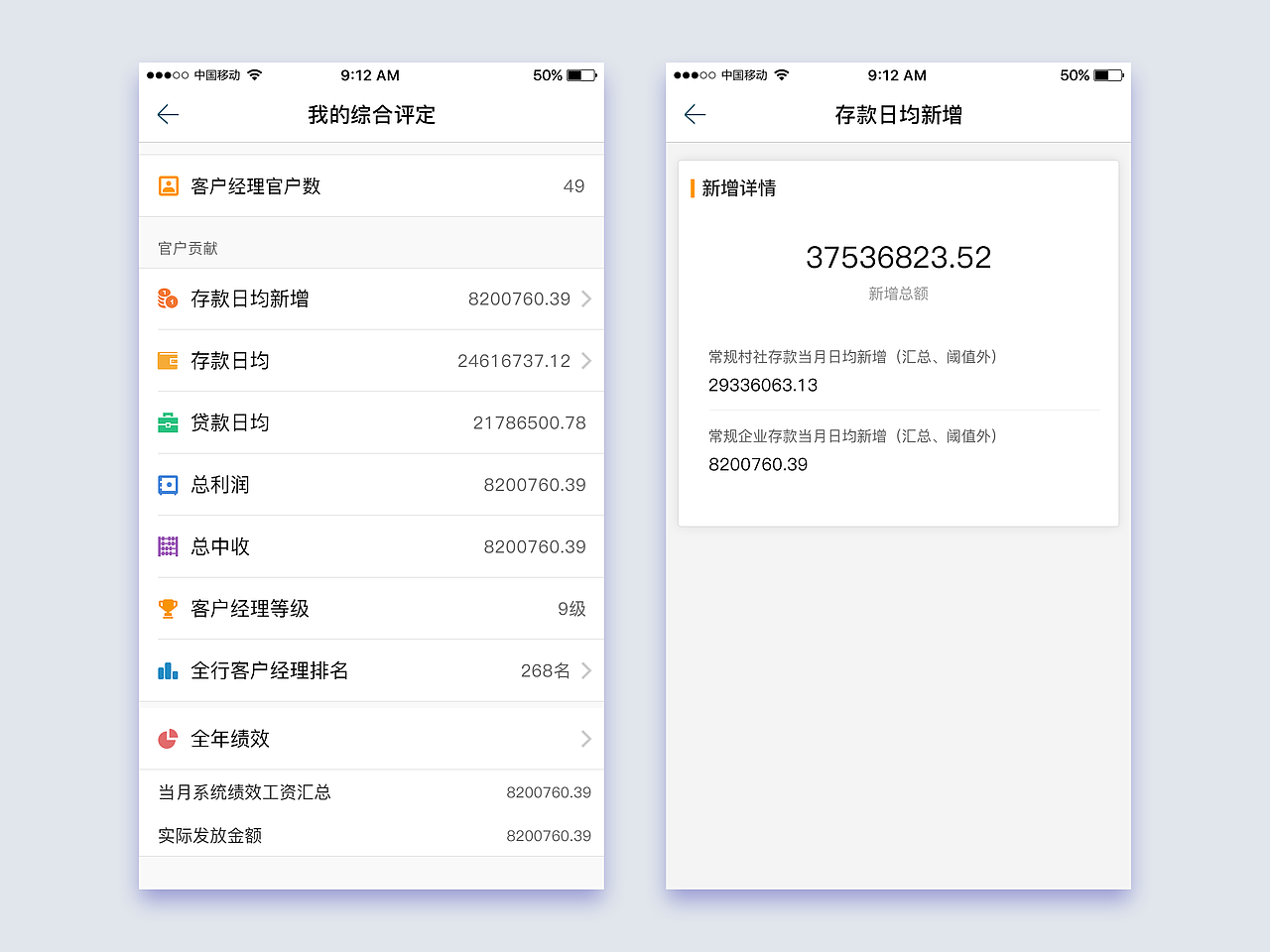This screenshot has width=1270, height=952.
Task: Click the blue bar chart icon for 全行客户经理排名
Action: (x=168, y=670)
